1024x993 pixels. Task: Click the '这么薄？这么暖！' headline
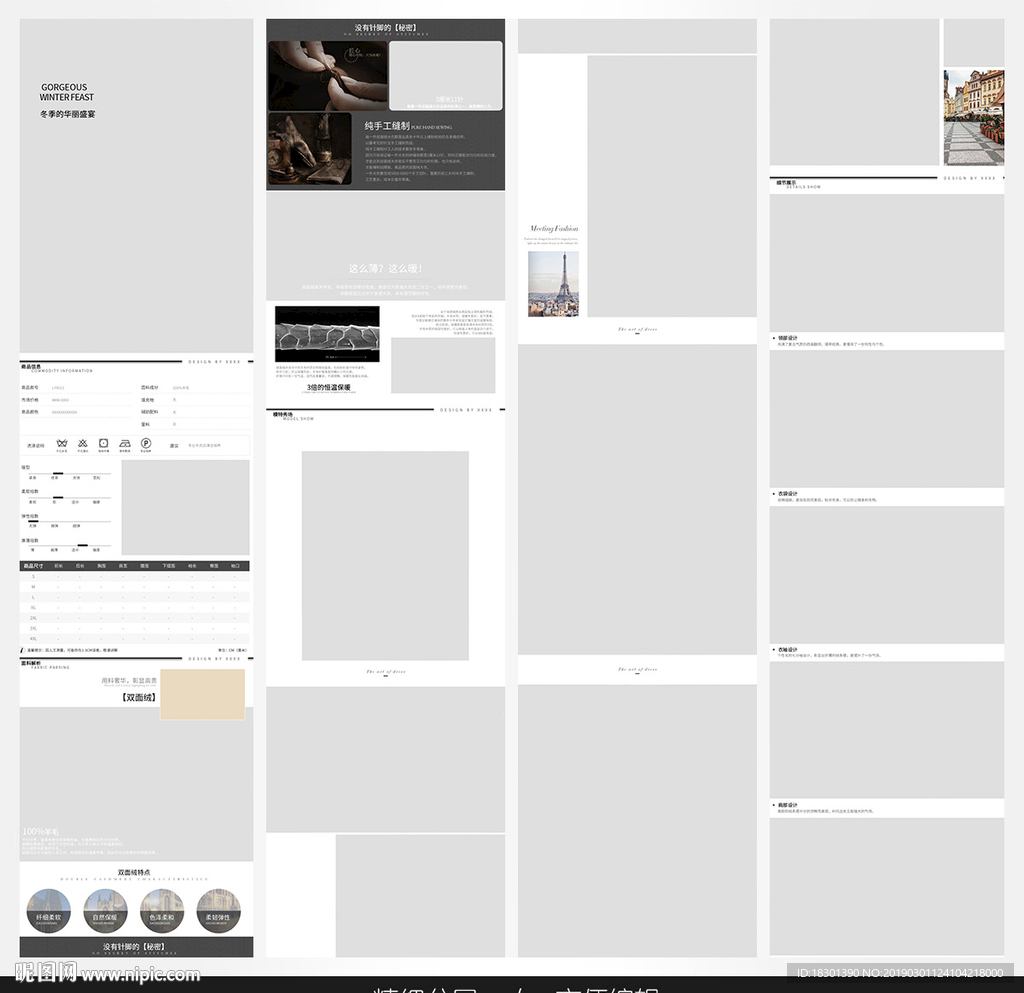pyautogui.click(x=385, y=268)
